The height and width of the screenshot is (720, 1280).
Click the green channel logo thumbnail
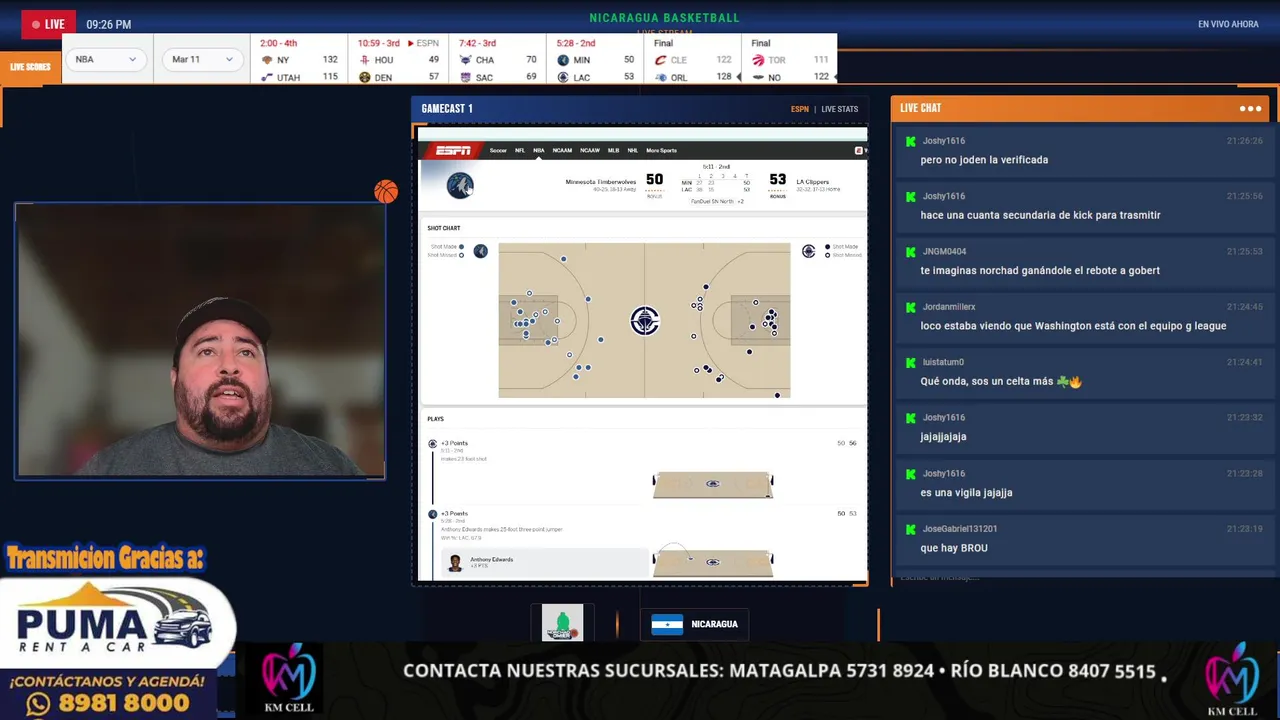click(562, 622)
